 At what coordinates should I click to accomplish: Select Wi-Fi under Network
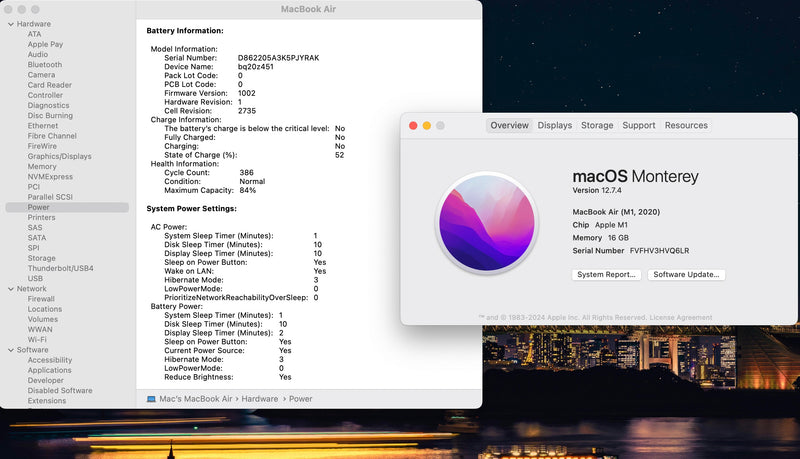click(38, 340)
